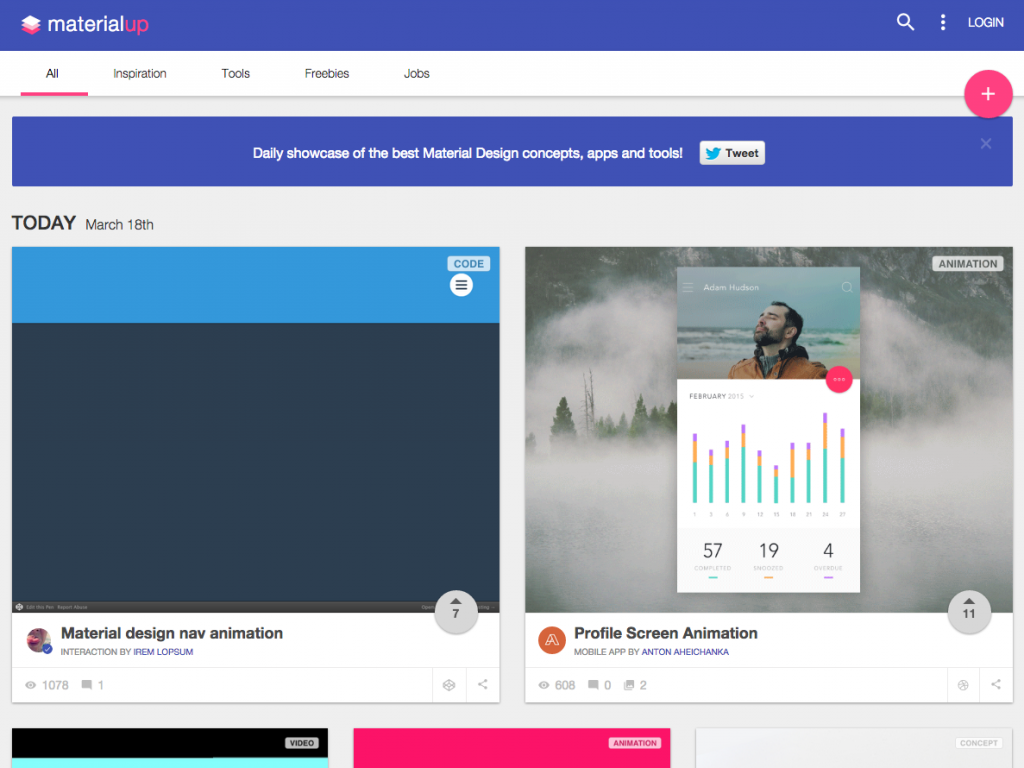Image resolution: width=1024 pixels, height=768 pixels.
Task: Switch to the Freebies tab
Action: click(x=326, y=73)
